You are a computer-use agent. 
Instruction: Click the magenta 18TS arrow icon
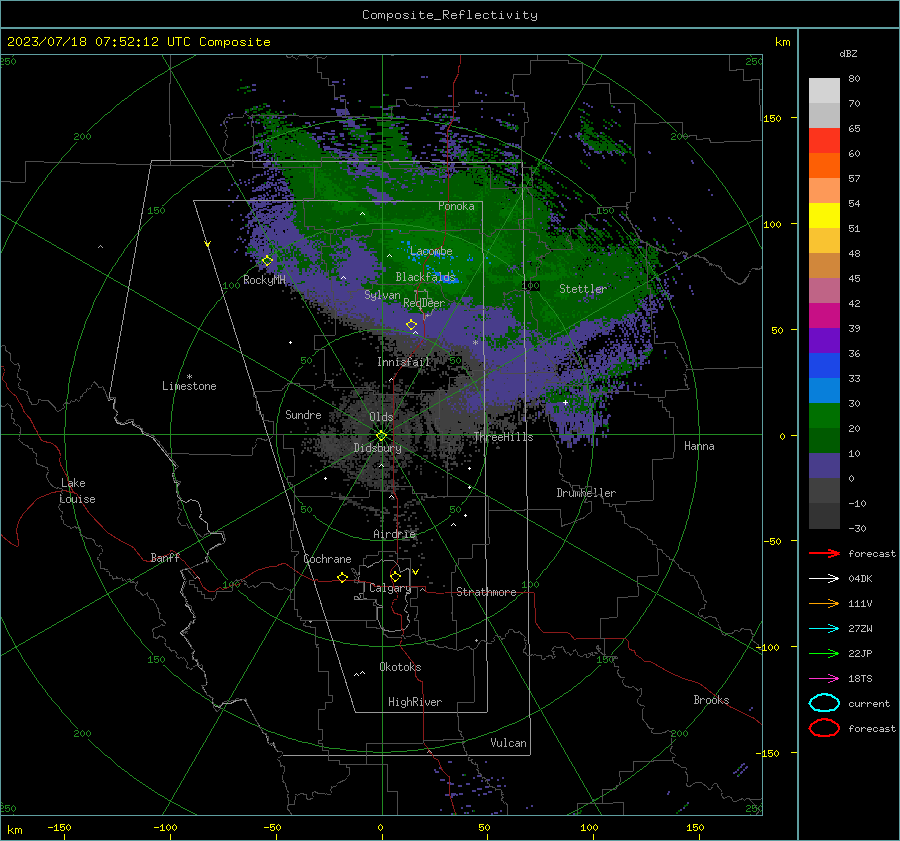click(824, 679)
